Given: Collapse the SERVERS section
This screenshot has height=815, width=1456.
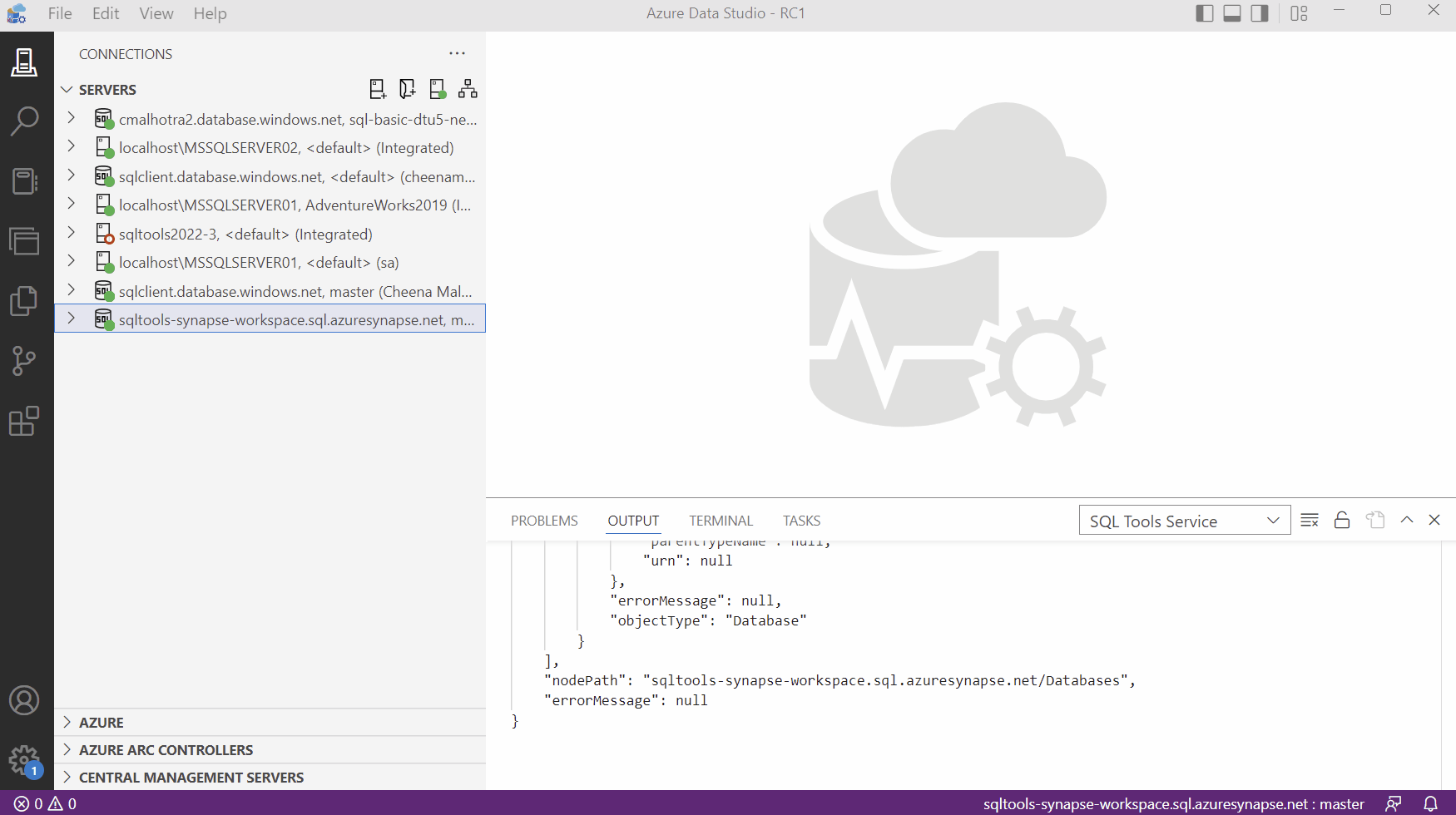Looking at the screenshot, I should [x=66, y=89].
